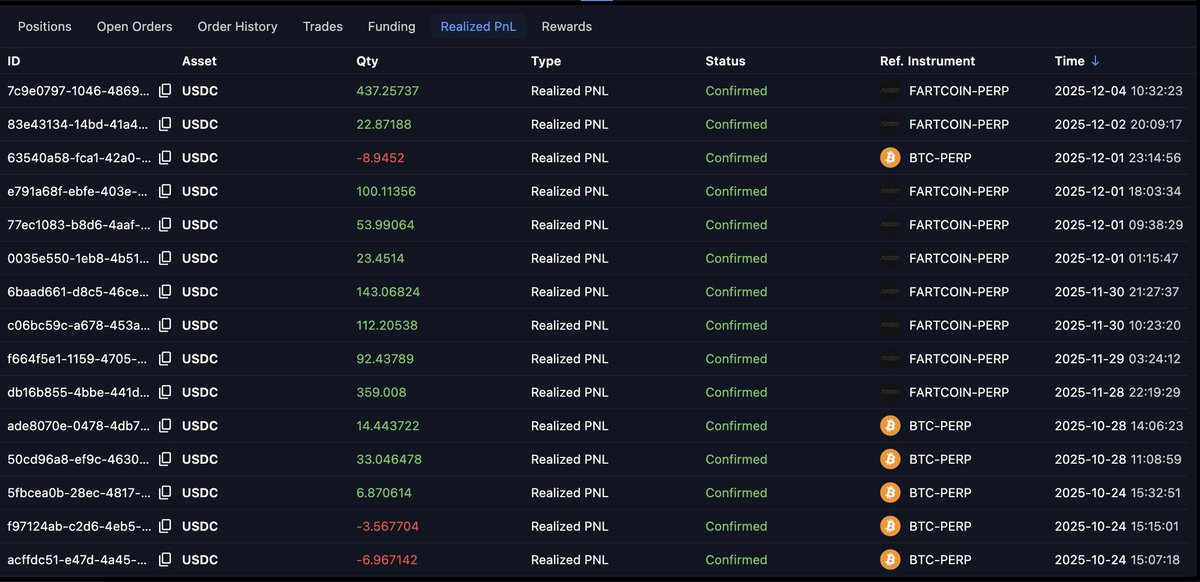This screenshot has width=1200, height=582.
Task: Copy the ID starting with 5fbcea0b
Action: [x=165, y=493]
